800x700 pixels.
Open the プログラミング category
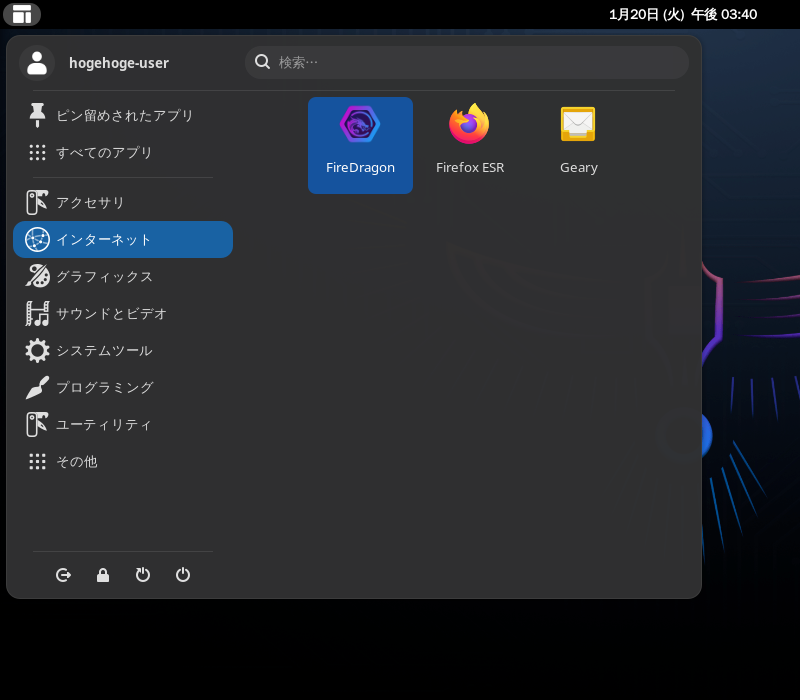(123, 387)
